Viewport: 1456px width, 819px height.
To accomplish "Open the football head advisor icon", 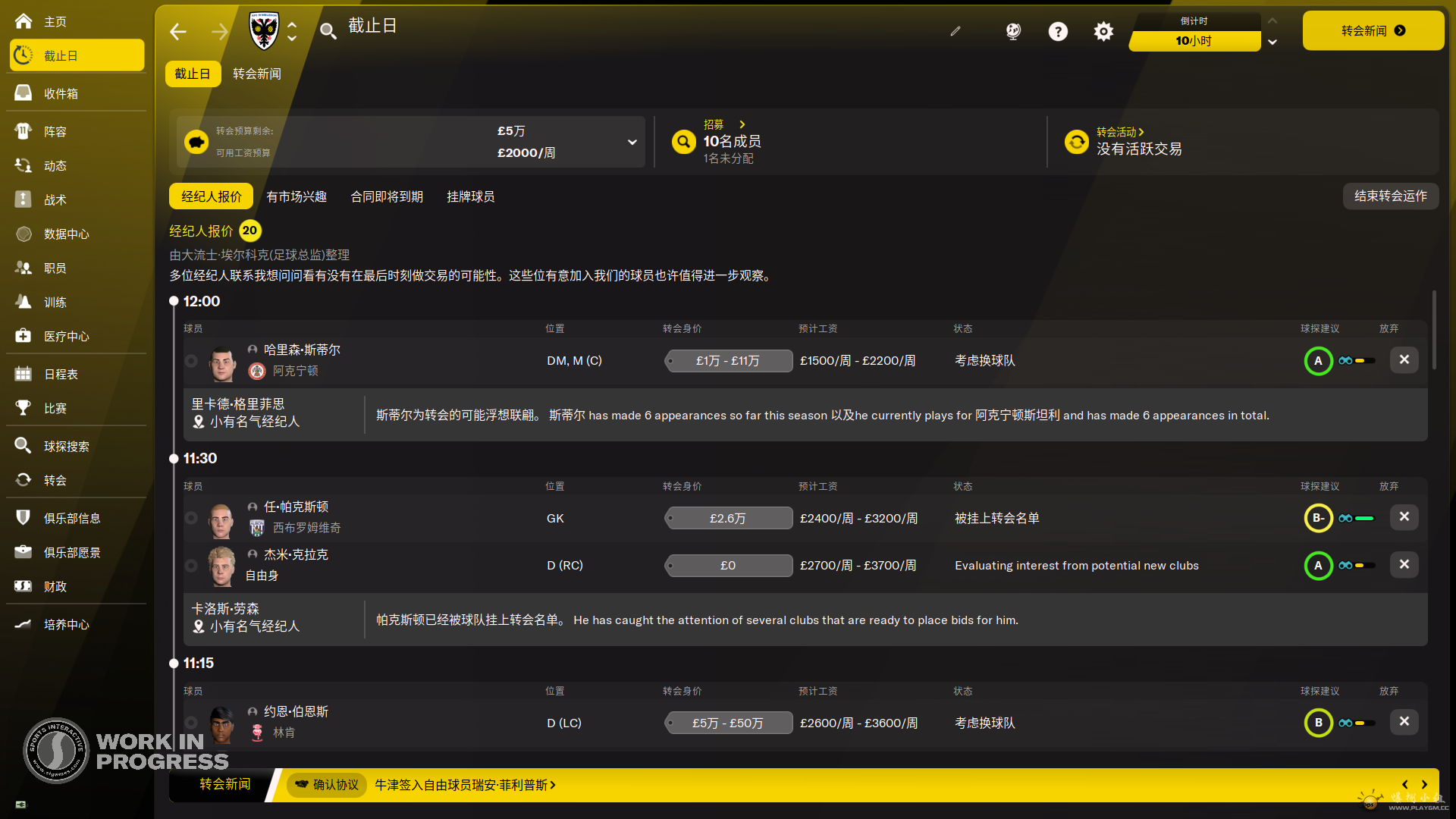I will 1013,31.
